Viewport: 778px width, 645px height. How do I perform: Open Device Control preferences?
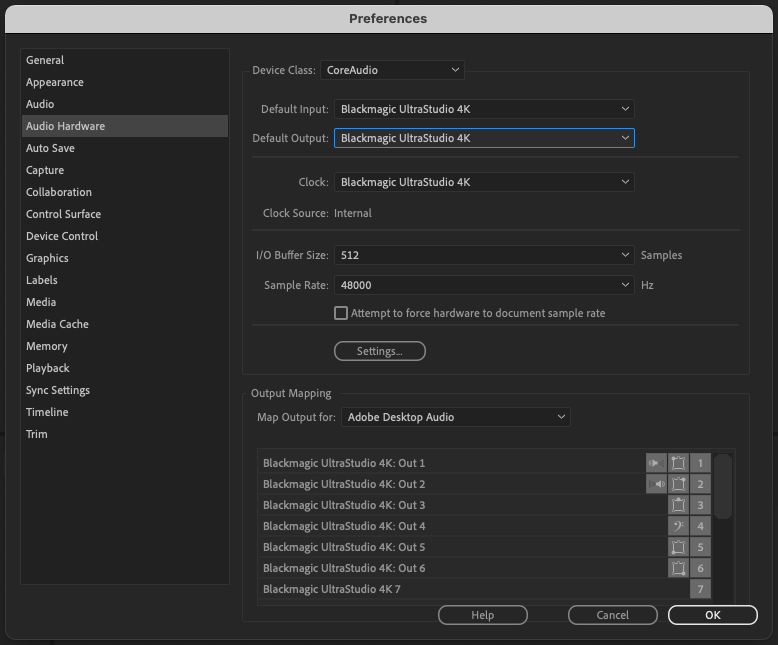click(x=125, y=236)
